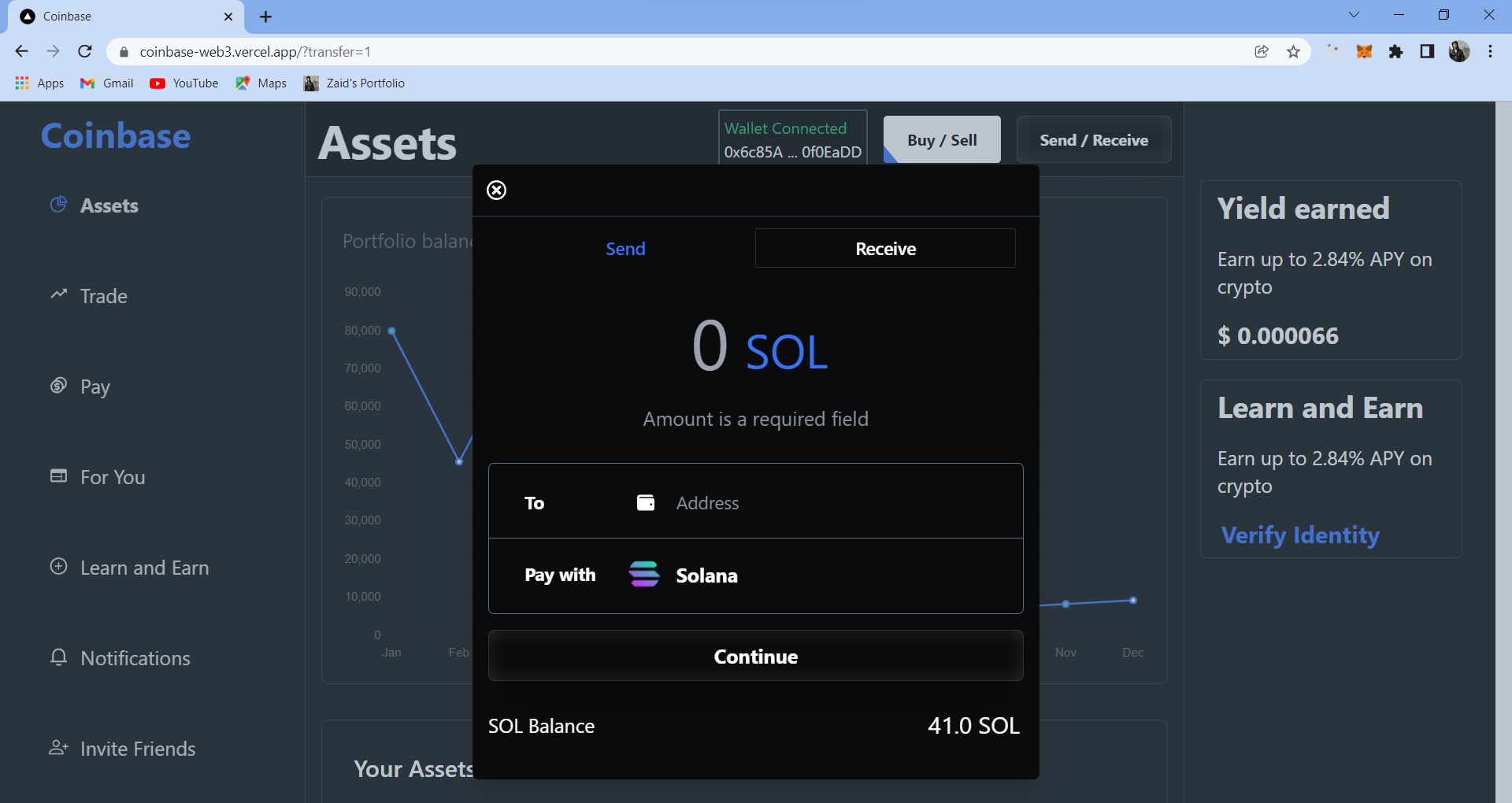Switch to the Receive tab
Screen dimensions: 1512x803
(x=885, y=249)
